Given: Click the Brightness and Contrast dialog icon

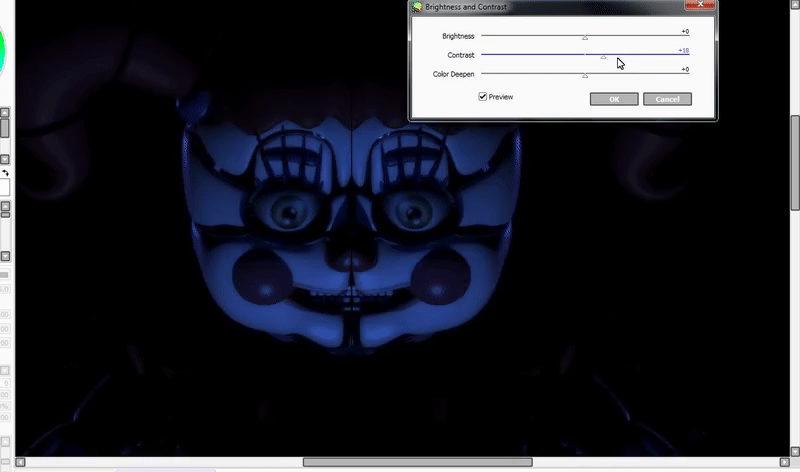Looking at the screenshot, I should coord(417,7).
